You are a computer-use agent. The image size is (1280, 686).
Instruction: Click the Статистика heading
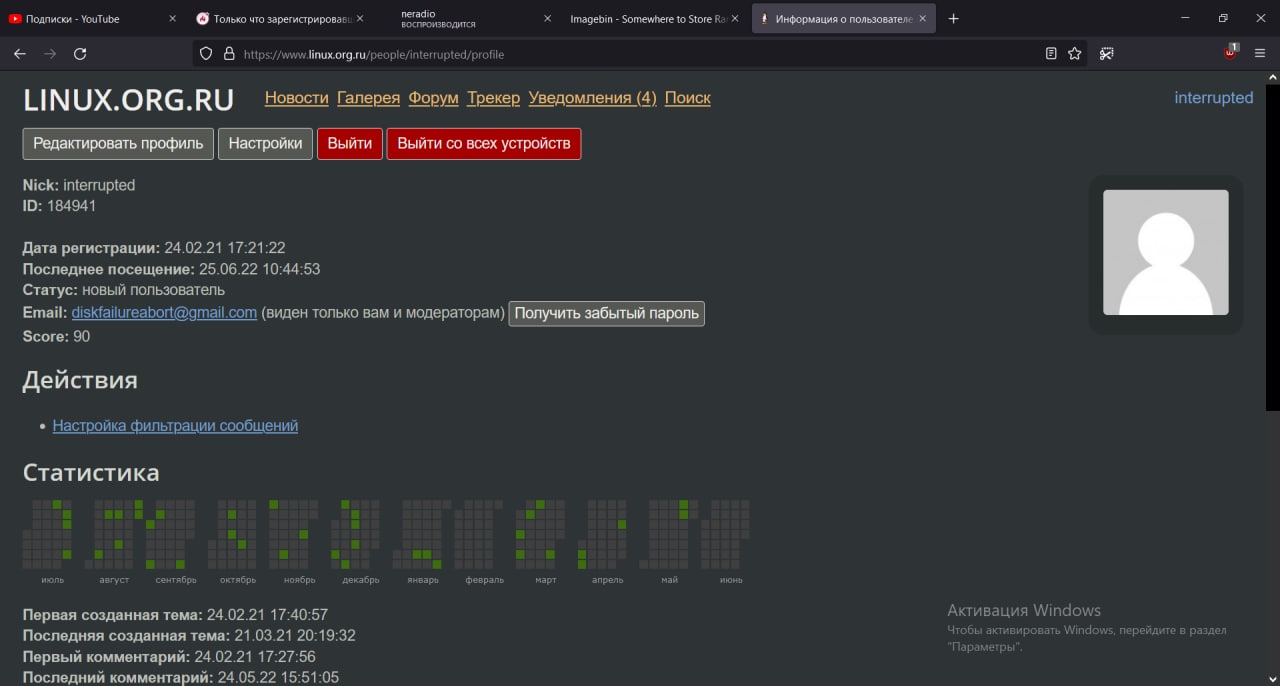click(x=91, y=473)
